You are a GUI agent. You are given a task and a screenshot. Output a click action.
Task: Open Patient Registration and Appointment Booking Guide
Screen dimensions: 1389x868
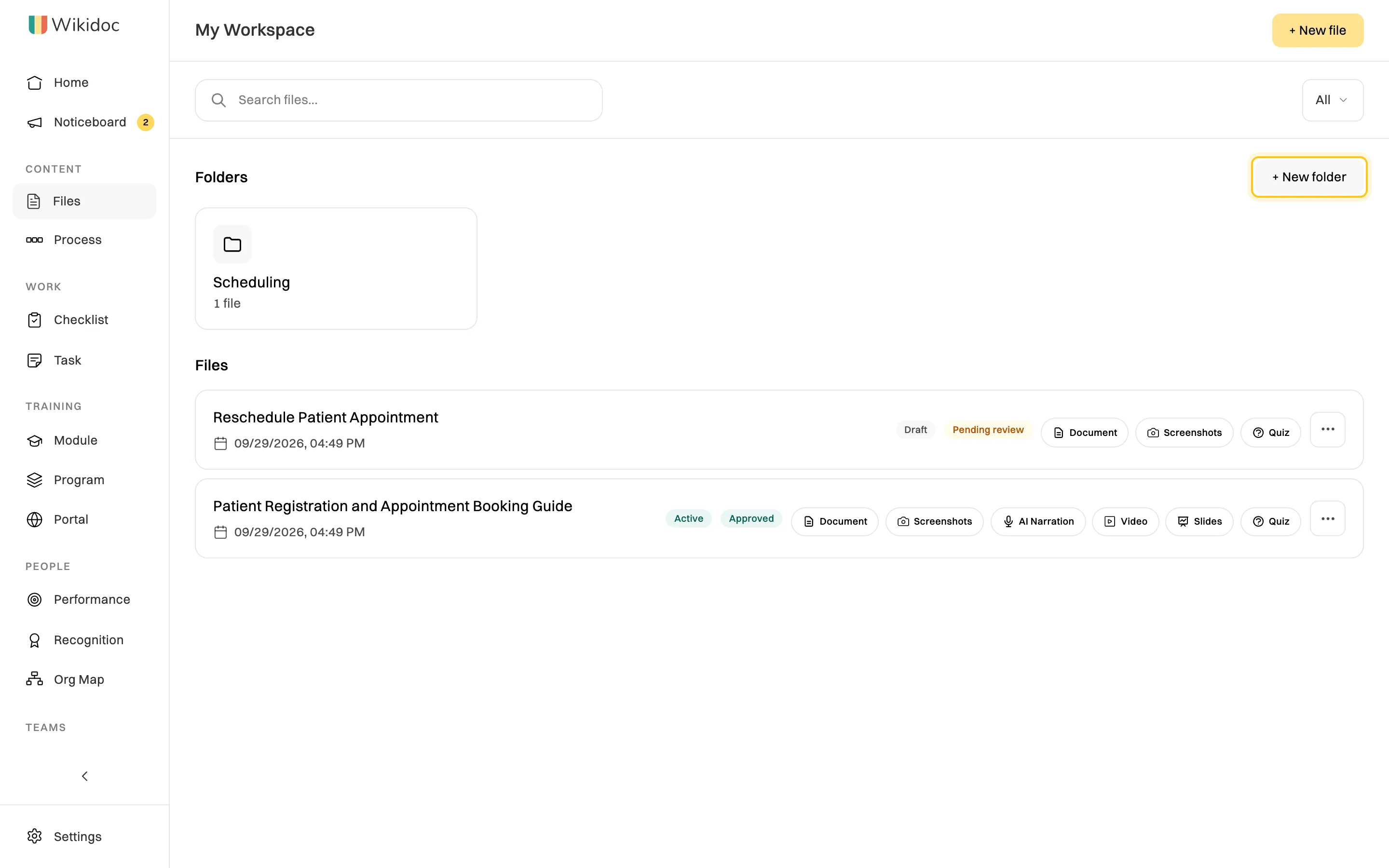pos(393,506)
